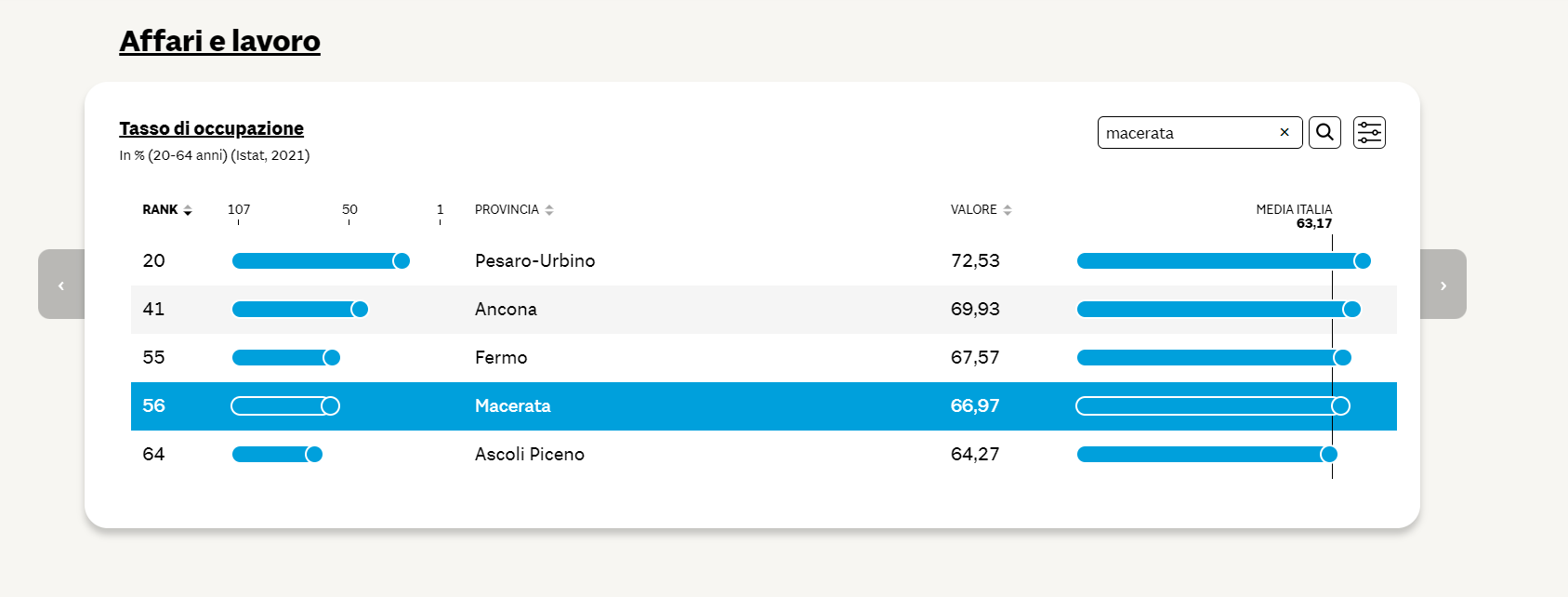The height and width of the screenshot is (597, 1568).
Task: Click the Pesaro-Urbino rank bar handle
Action: click(x=402, y=261)
